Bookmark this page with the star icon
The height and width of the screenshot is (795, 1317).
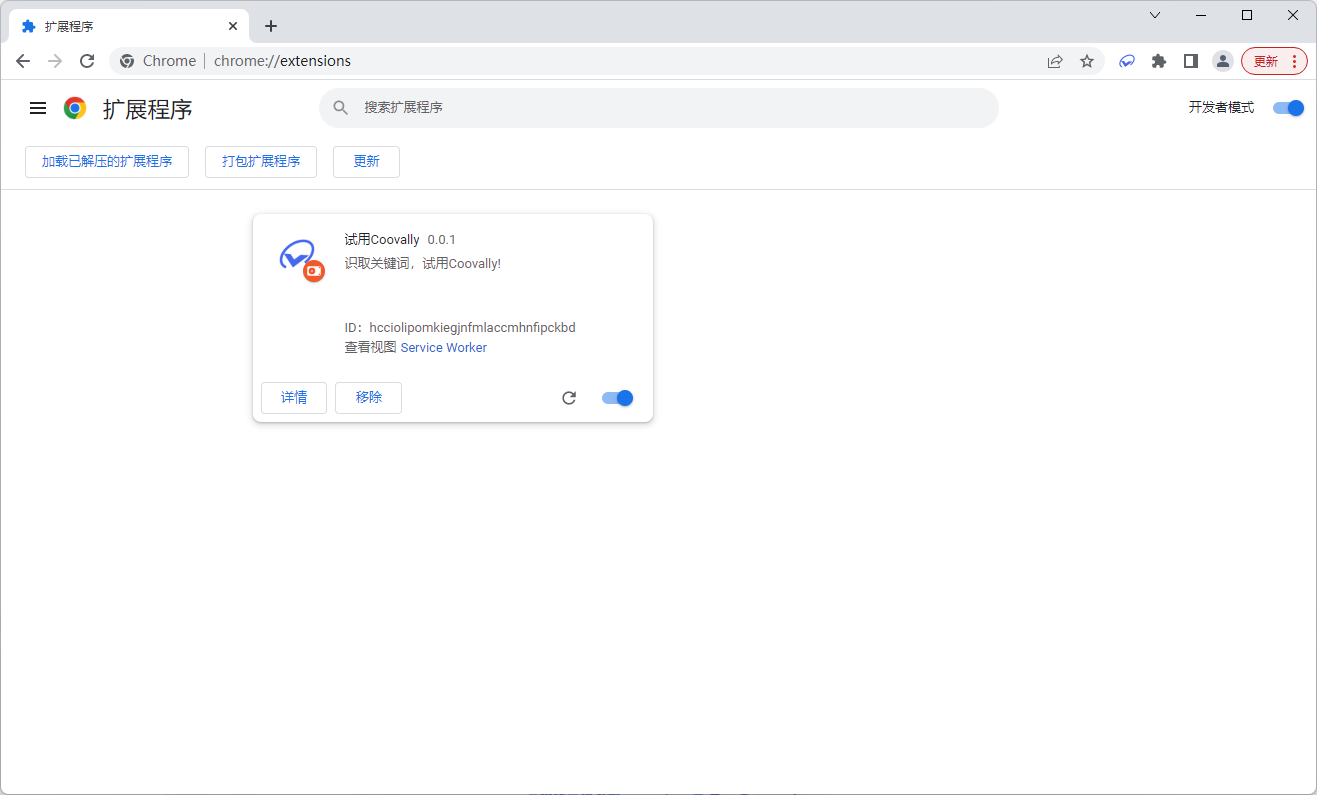click(x=1087, y=61)
